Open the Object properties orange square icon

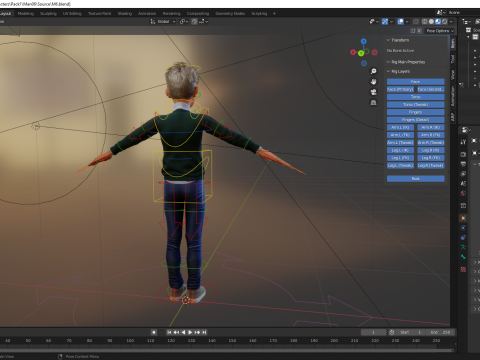pyautogui.click(x=463, y=218)
